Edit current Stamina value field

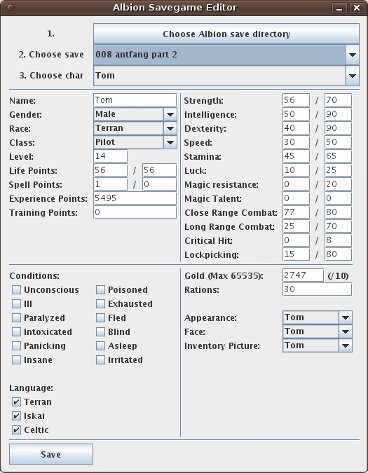pyautogui.click(x=296, y=156)
